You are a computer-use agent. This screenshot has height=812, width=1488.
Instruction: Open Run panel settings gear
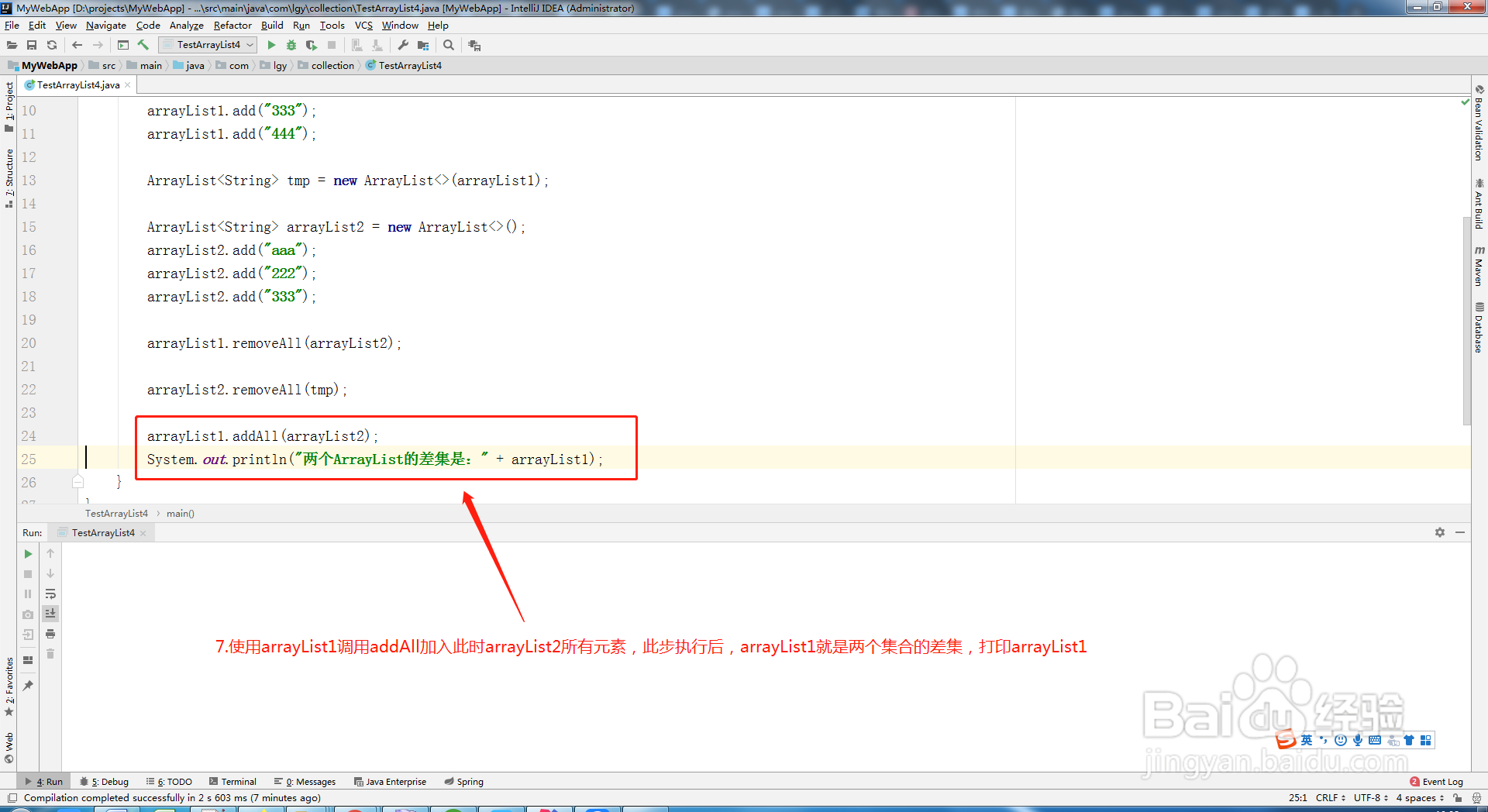1440,532
